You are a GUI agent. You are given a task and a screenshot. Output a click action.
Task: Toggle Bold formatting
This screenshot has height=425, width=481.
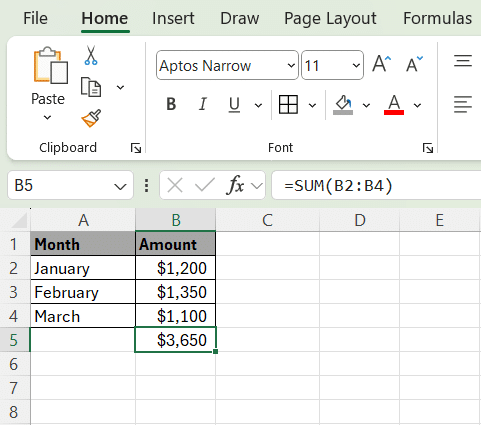(171, 105)
